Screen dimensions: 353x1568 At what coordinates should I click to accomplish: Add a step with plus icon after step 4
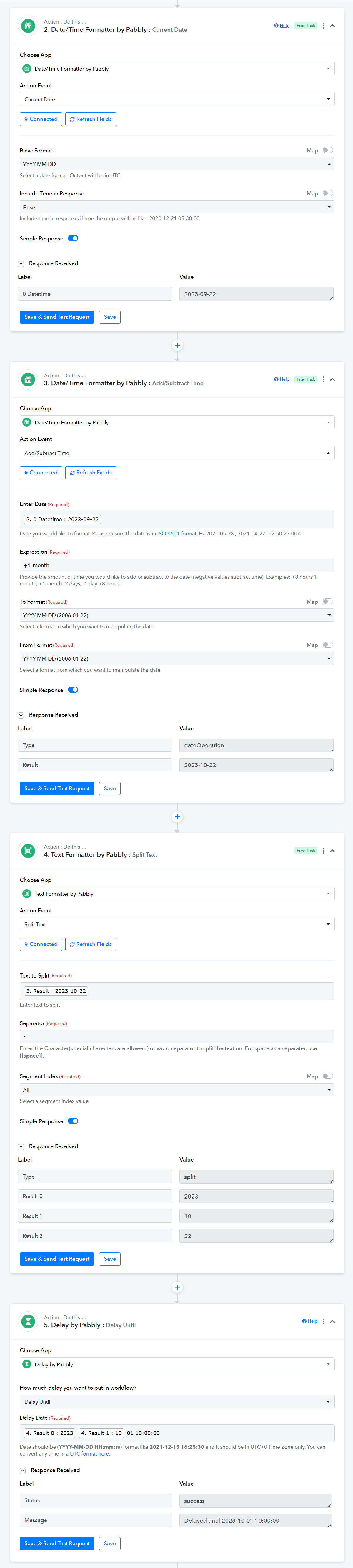[177, 1287]
